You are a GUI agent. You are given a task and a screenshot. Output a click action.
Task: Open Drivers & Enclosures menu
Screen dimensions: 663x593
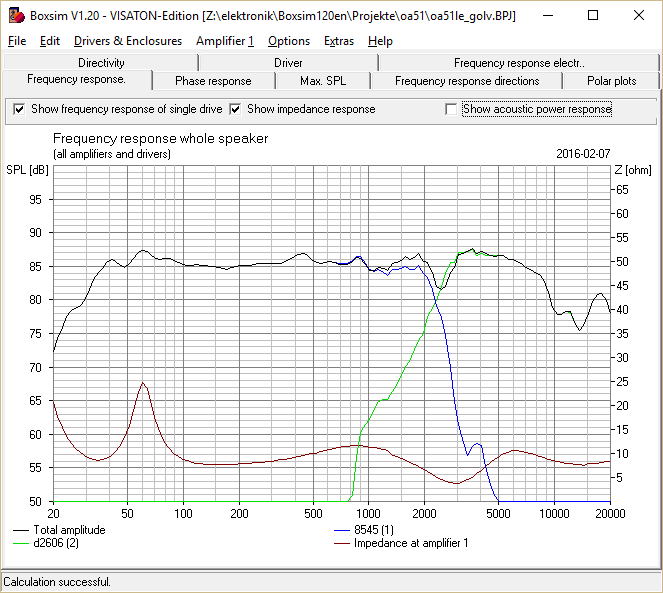coord(128,41)
